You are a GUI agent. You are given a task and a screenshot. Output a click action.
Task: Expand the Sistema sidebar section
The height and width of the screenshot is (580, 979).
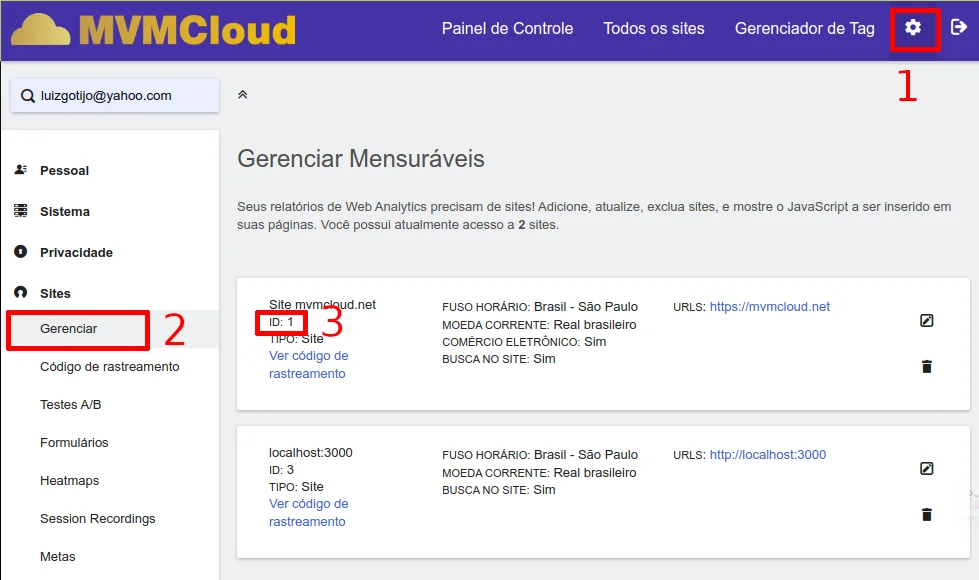pos(64,212)
